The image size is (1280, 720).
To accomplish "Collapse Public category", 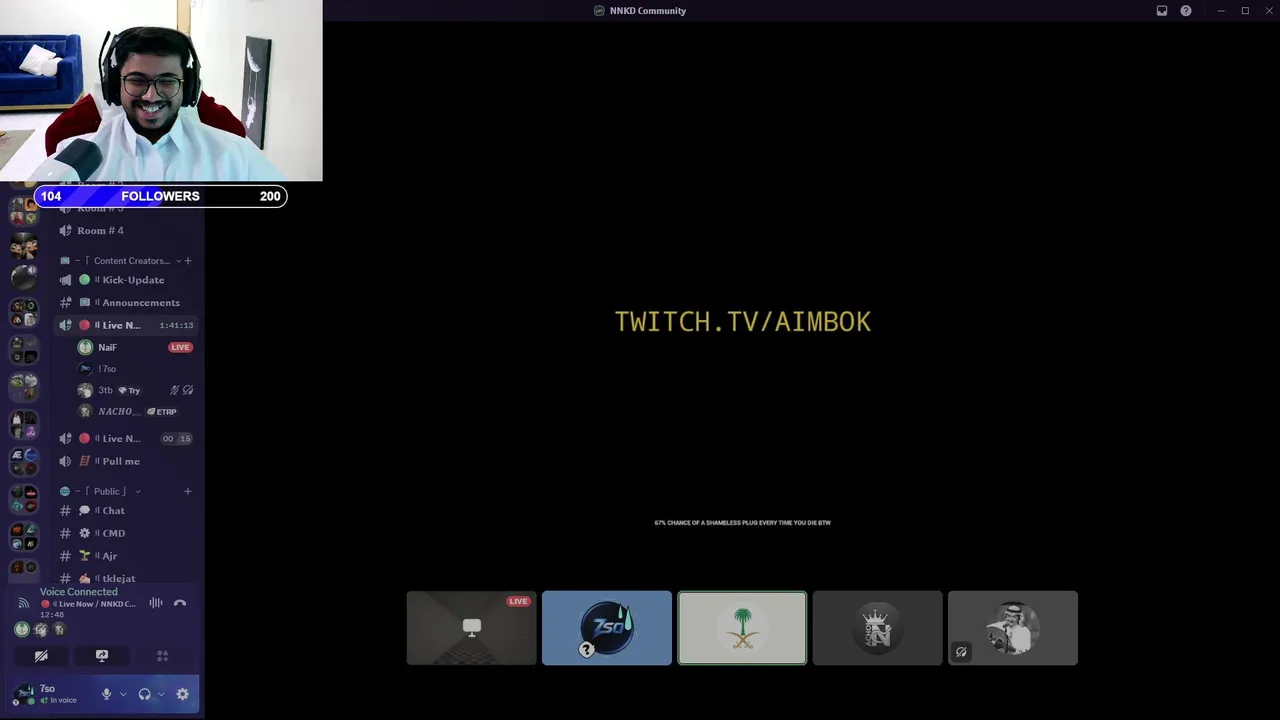I will pos(100,491).
